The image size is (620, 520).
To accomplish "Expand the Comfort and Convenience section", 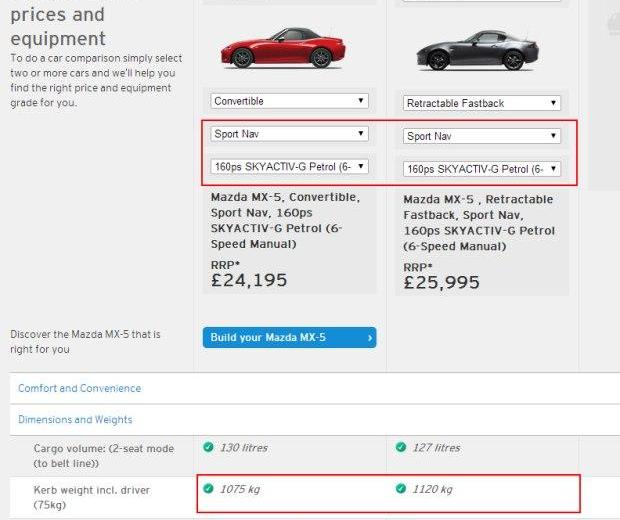I will click(x=80, y=388).
